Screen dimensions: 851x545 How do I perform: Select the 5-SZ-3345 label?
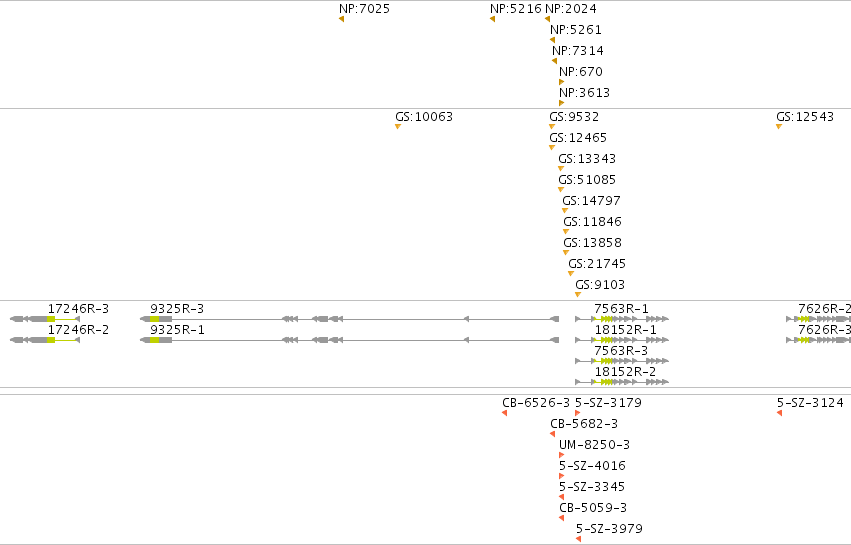[x=592, y=487]
